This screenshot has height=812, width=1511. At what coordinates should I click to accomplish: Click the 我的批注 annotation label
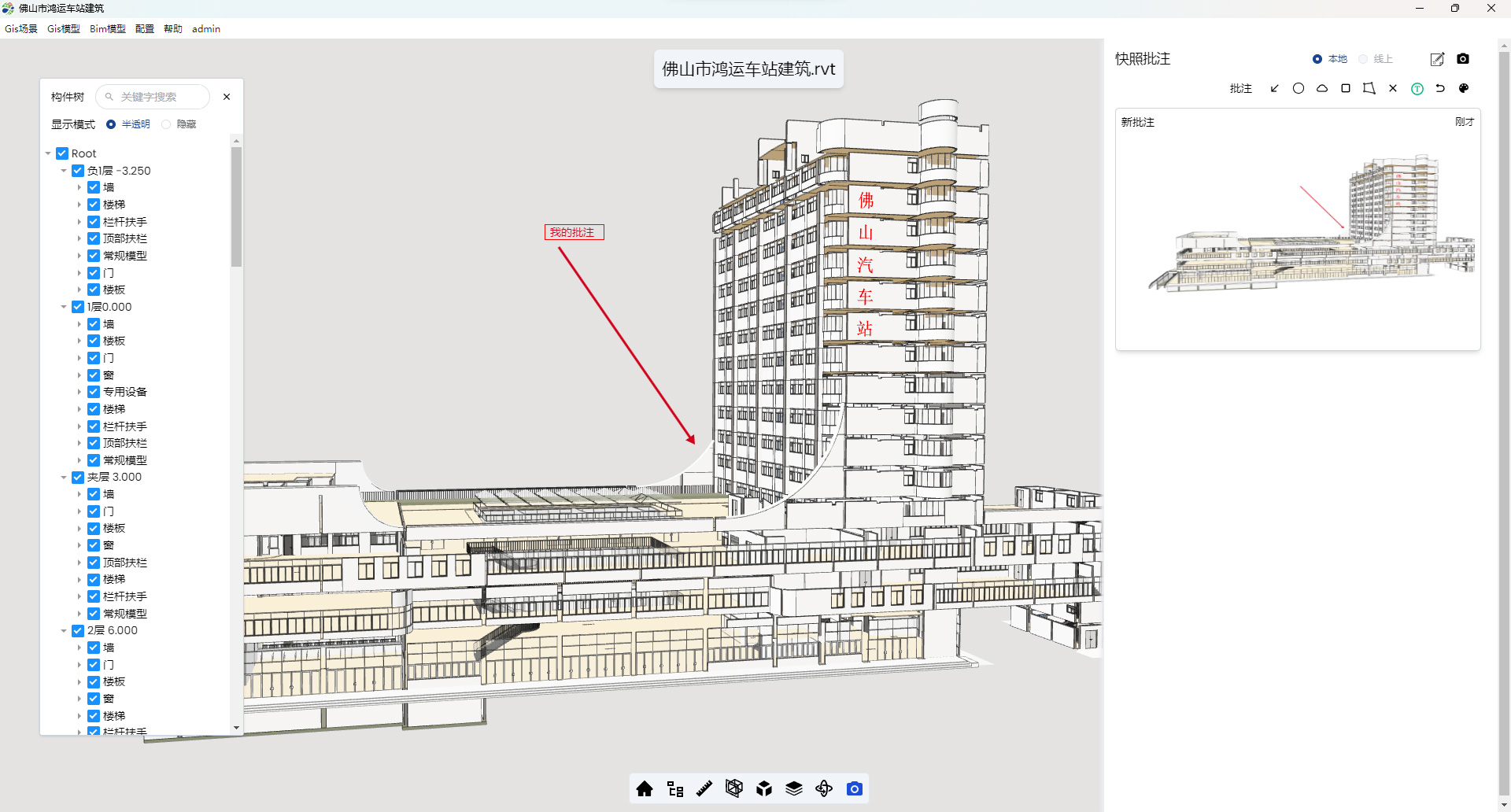[x=574, y=232]
